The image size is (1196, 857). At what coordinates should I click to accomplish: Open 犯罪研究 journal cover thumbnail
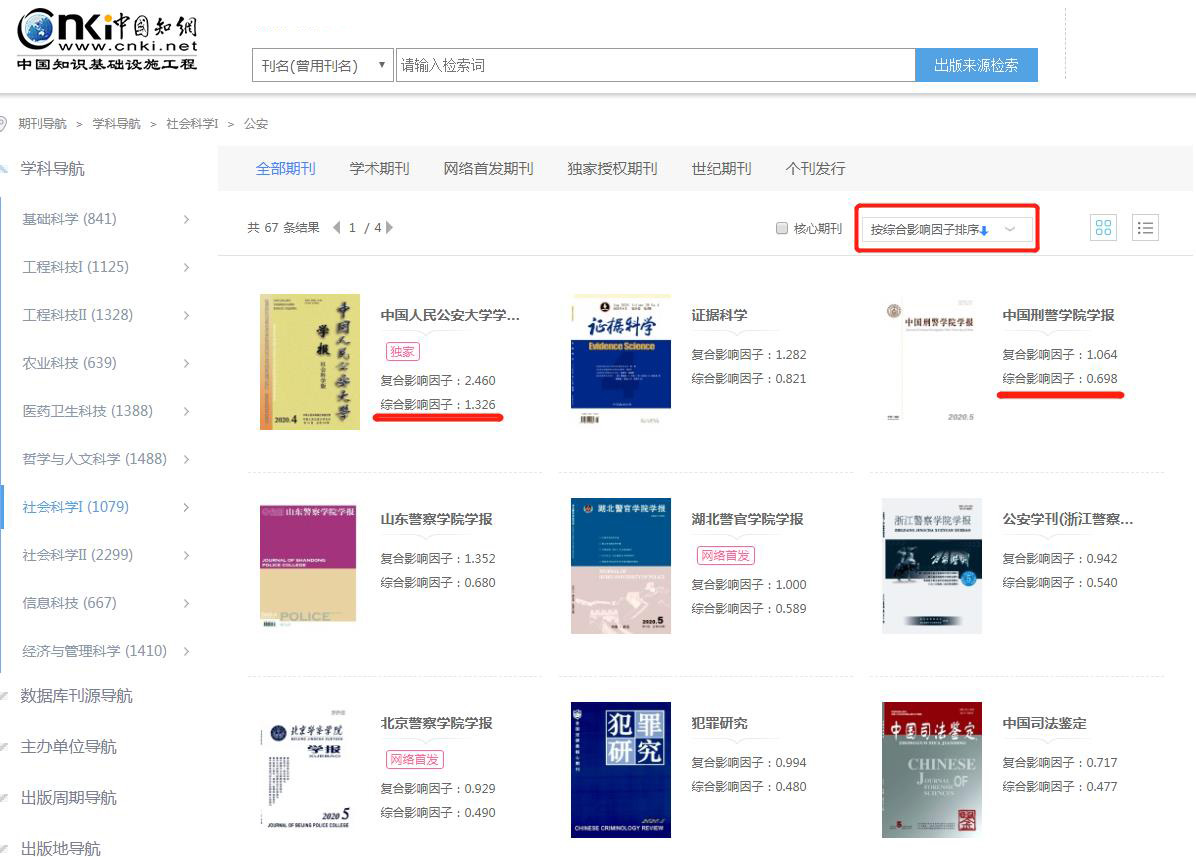click(621, 770)
